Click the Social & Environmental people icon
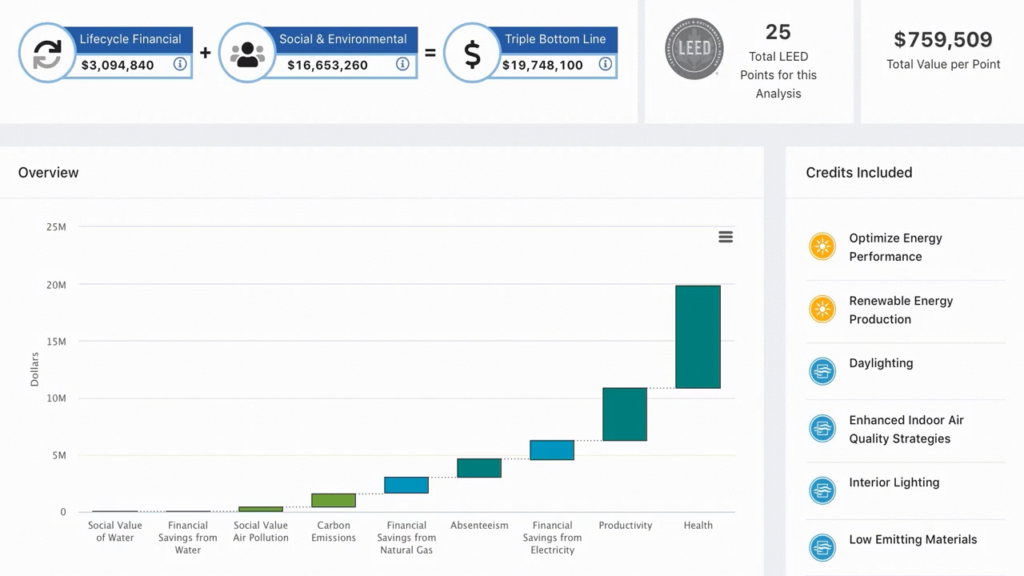The height and width of the screenshot is (576, 1024). (247, 54)
